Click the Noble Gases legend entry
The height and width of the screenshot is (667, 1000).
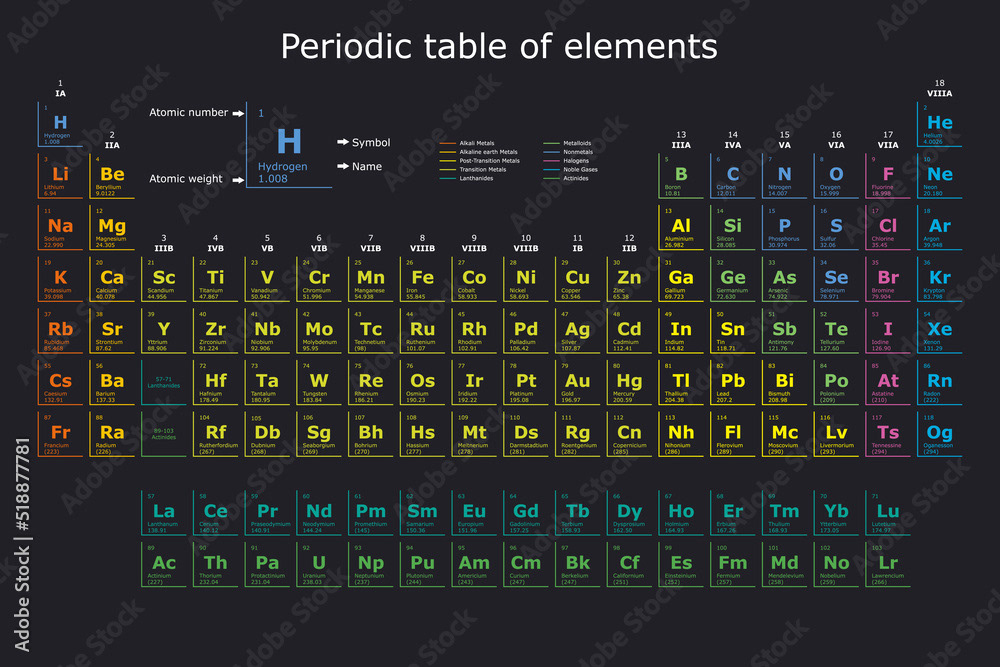570,170
